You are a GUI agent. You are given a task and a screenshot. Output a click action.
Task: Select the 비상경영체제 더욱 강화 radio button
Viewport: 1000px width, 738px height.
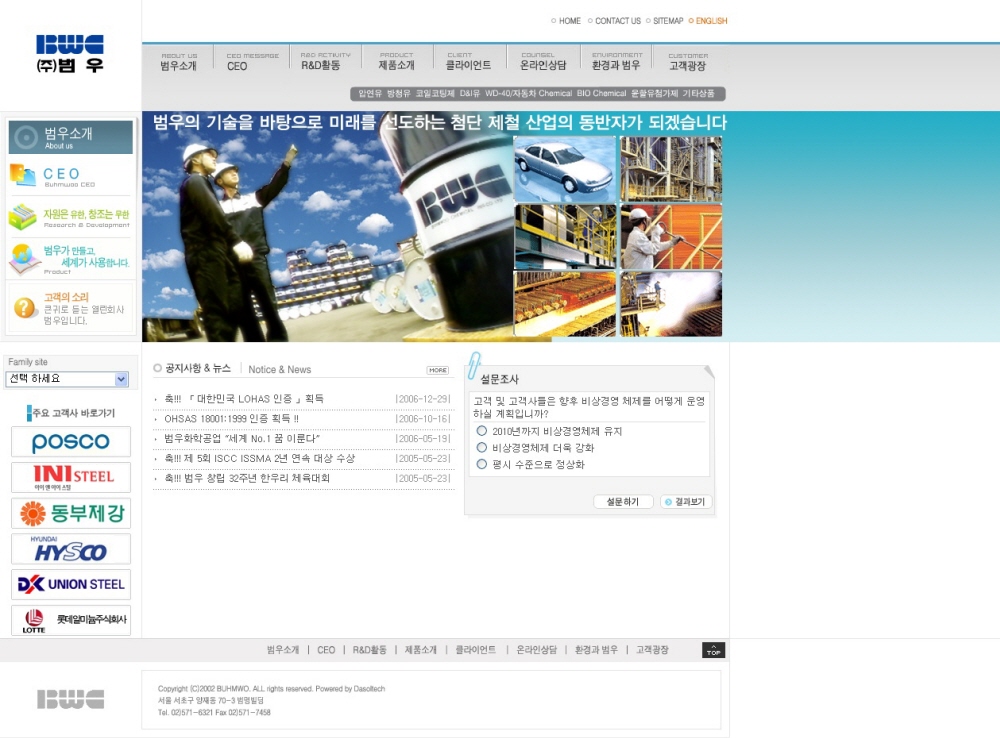[x=482, y=448]
